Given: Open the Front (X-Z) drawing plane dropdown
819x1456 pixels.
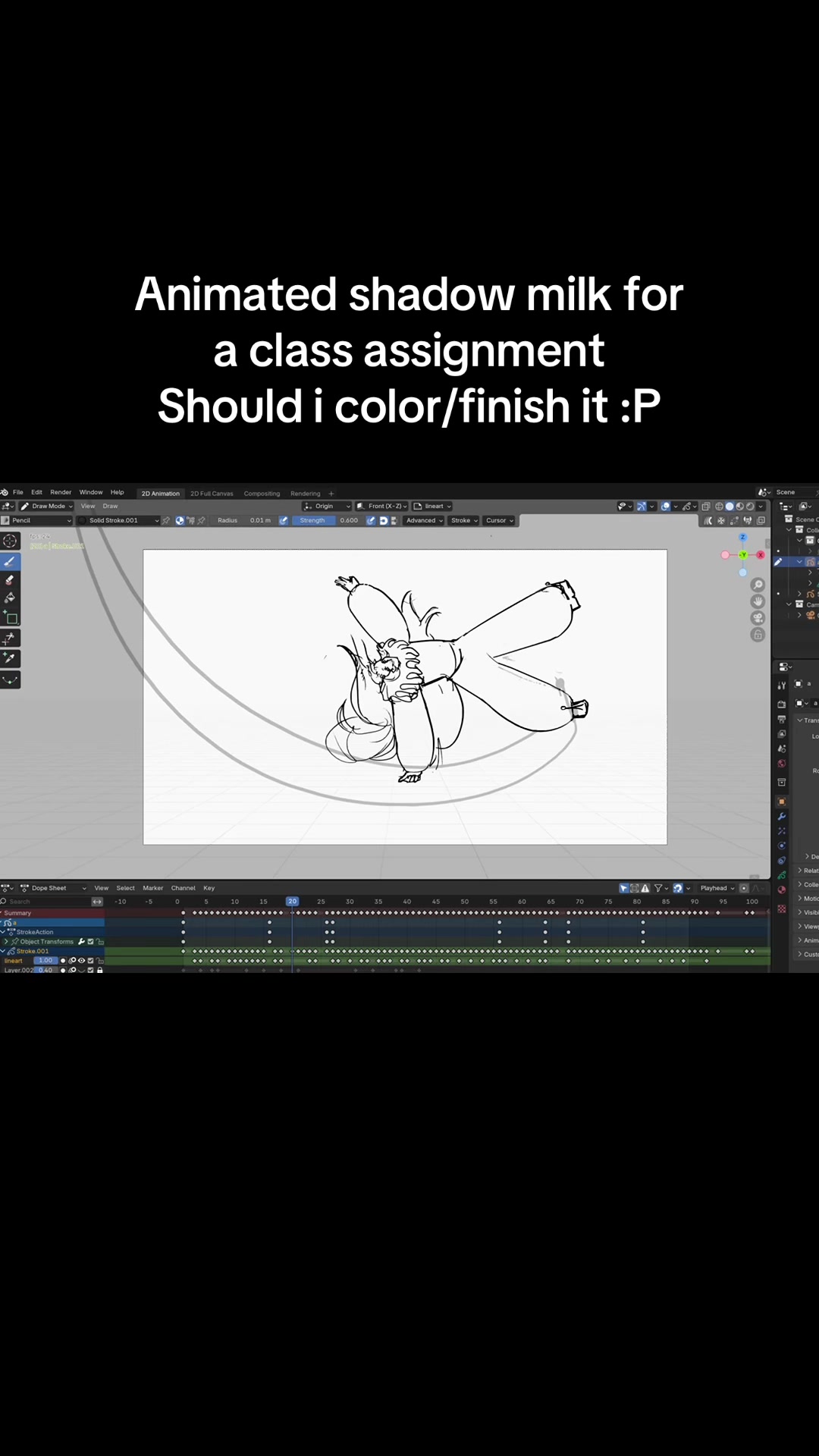Looking at the screenshot, I should point(382,507).
